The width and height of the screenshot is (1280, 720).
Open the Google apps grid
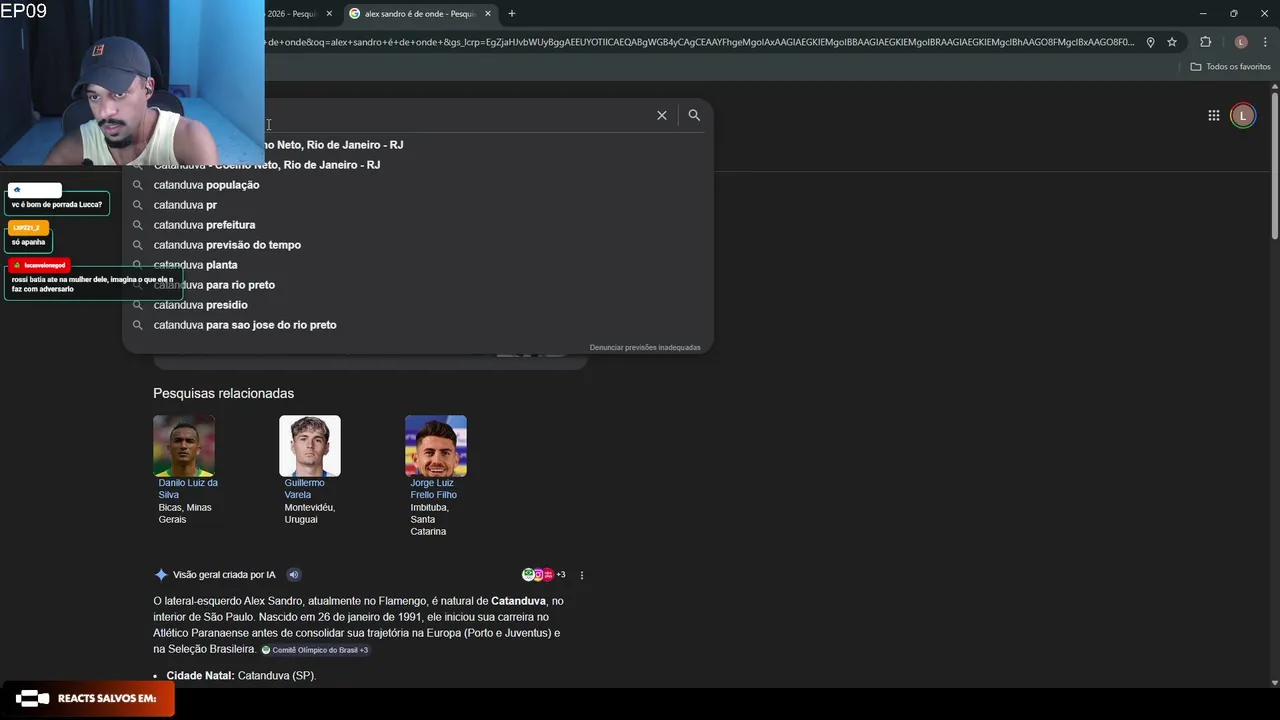(x=1213, y=116)
